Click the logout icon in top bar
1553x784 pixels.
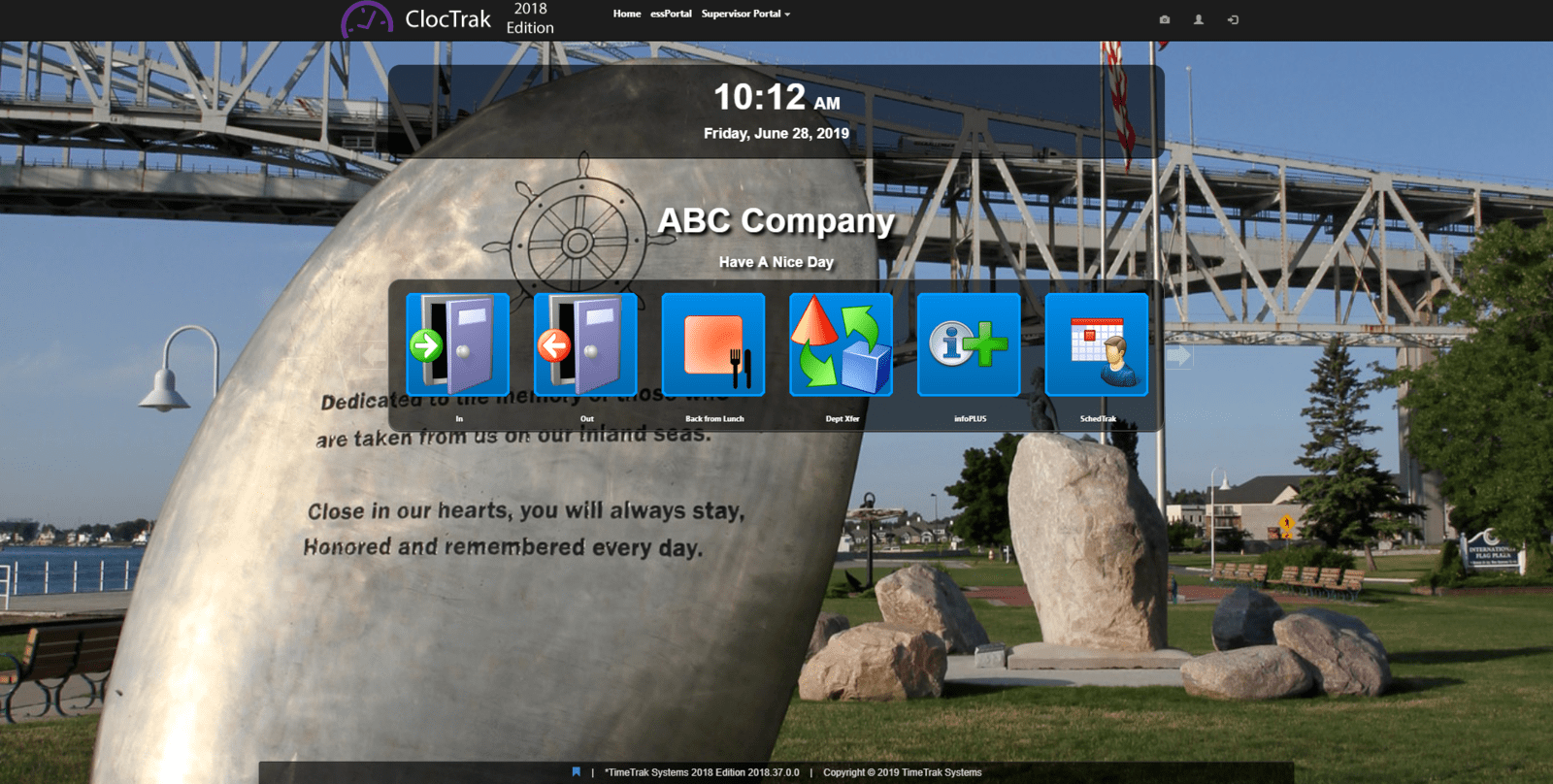pos(1233,19)
